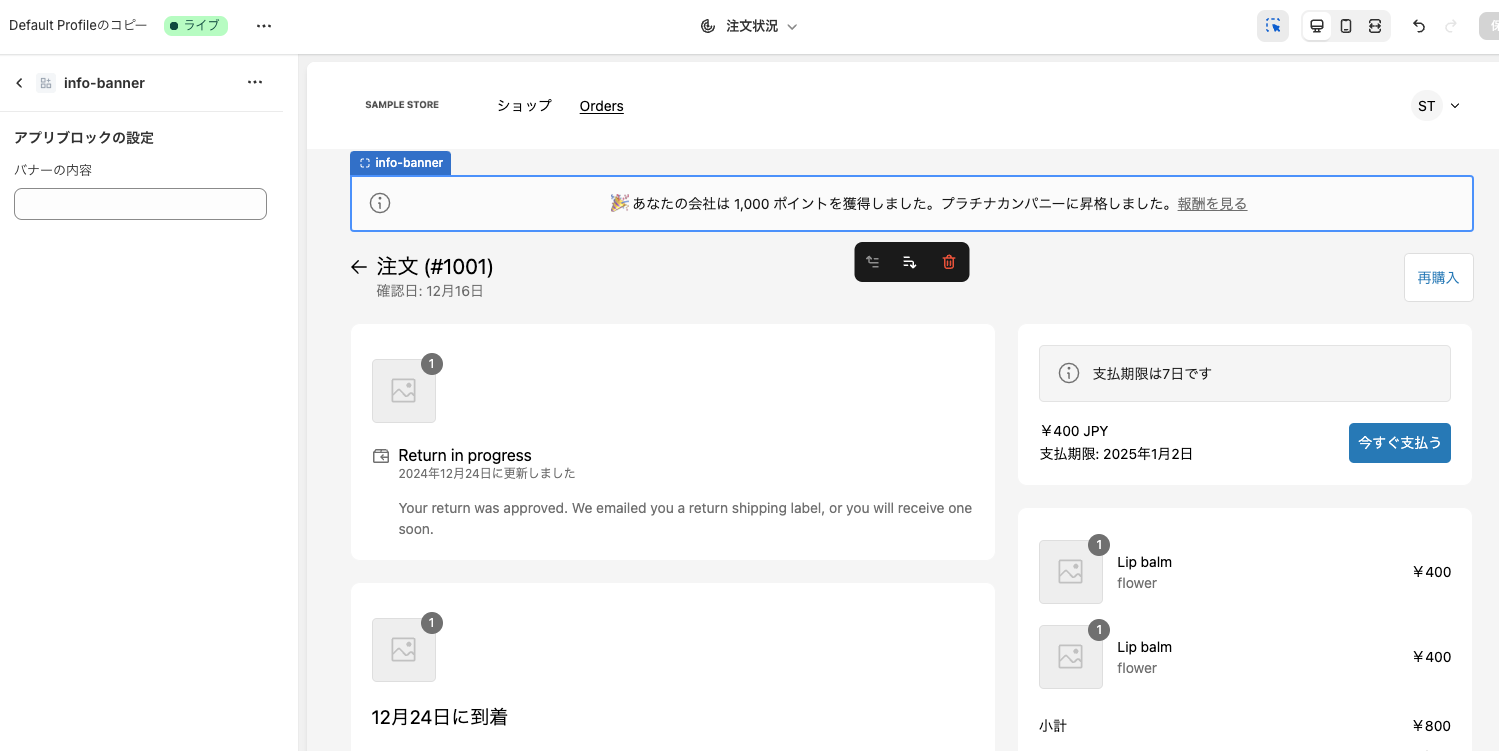Delete the info-banner block with trash icon
This screenshot has width=1499, height=751.
(x=949, y=262)
